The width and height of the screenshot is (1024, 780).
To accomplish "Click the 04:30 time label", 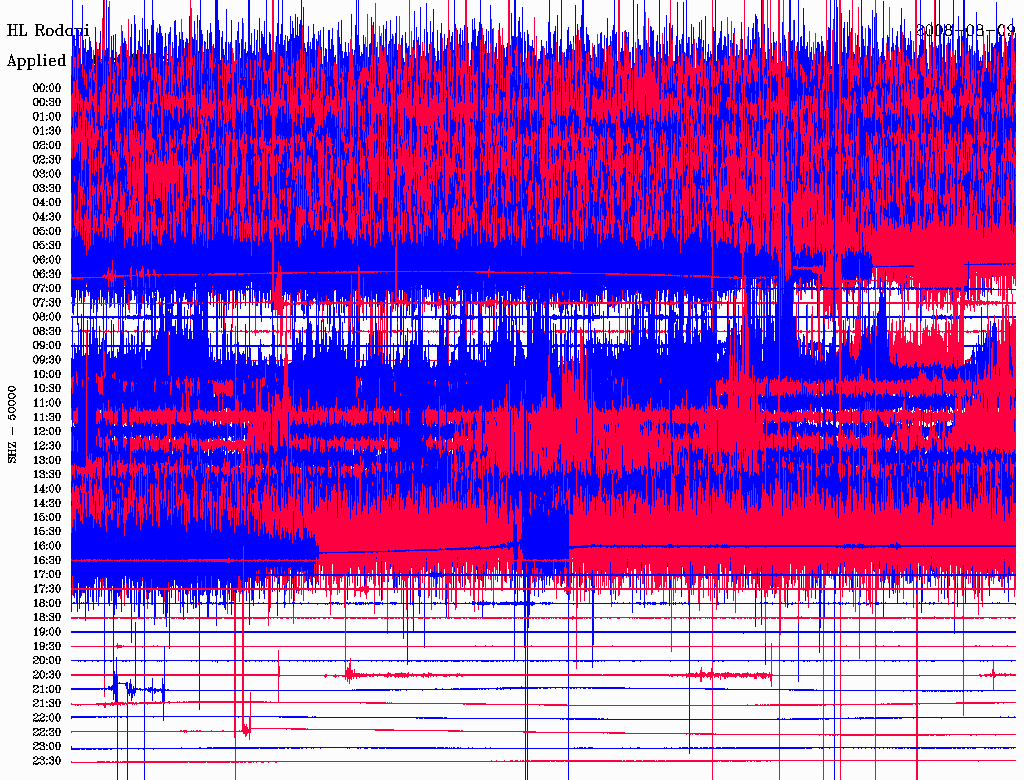I will (47, 217).
